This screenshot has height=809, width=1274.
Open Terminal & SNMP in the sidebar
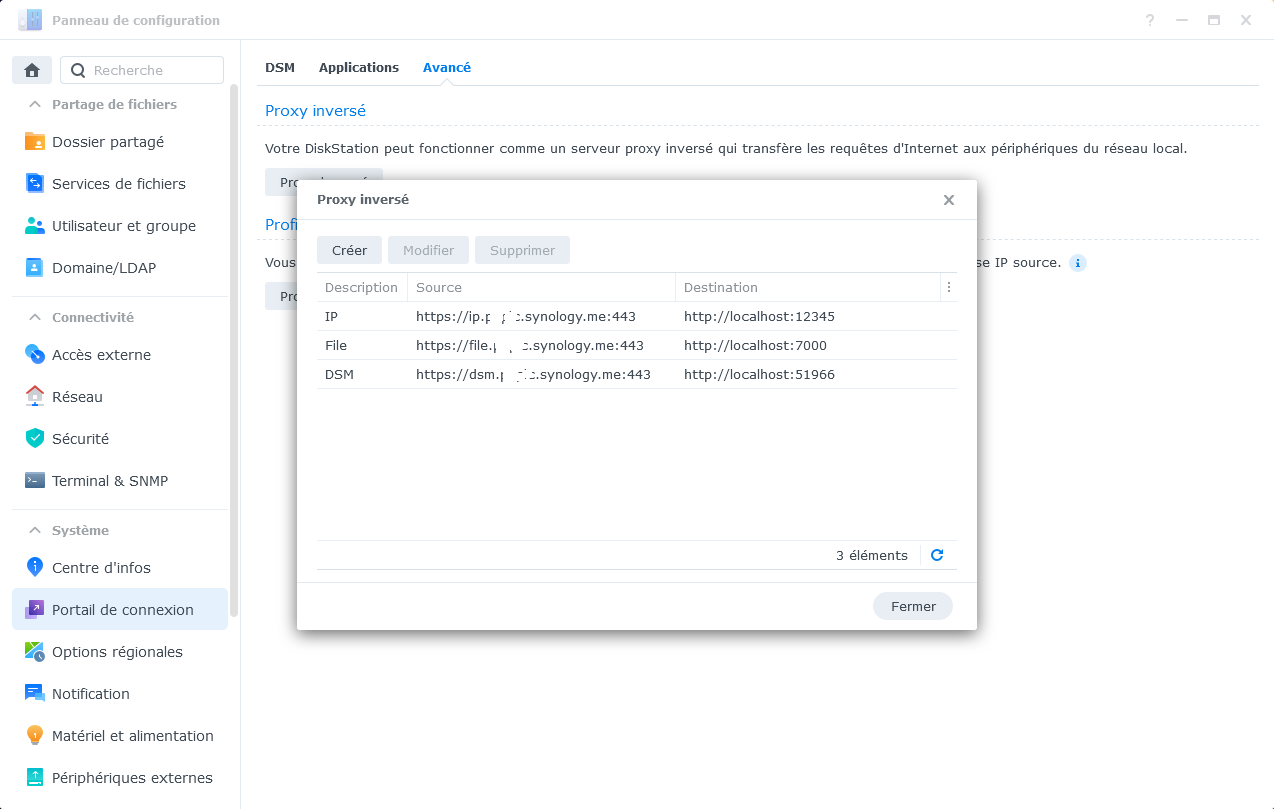point(120,481)
